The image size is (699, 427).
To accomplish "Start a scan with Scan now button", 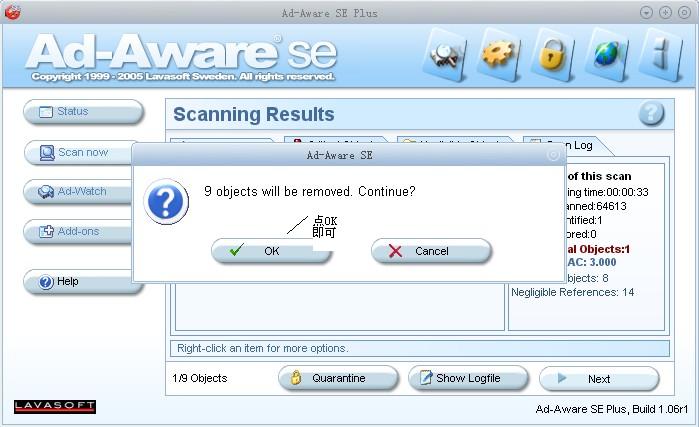I will [78, 152].
